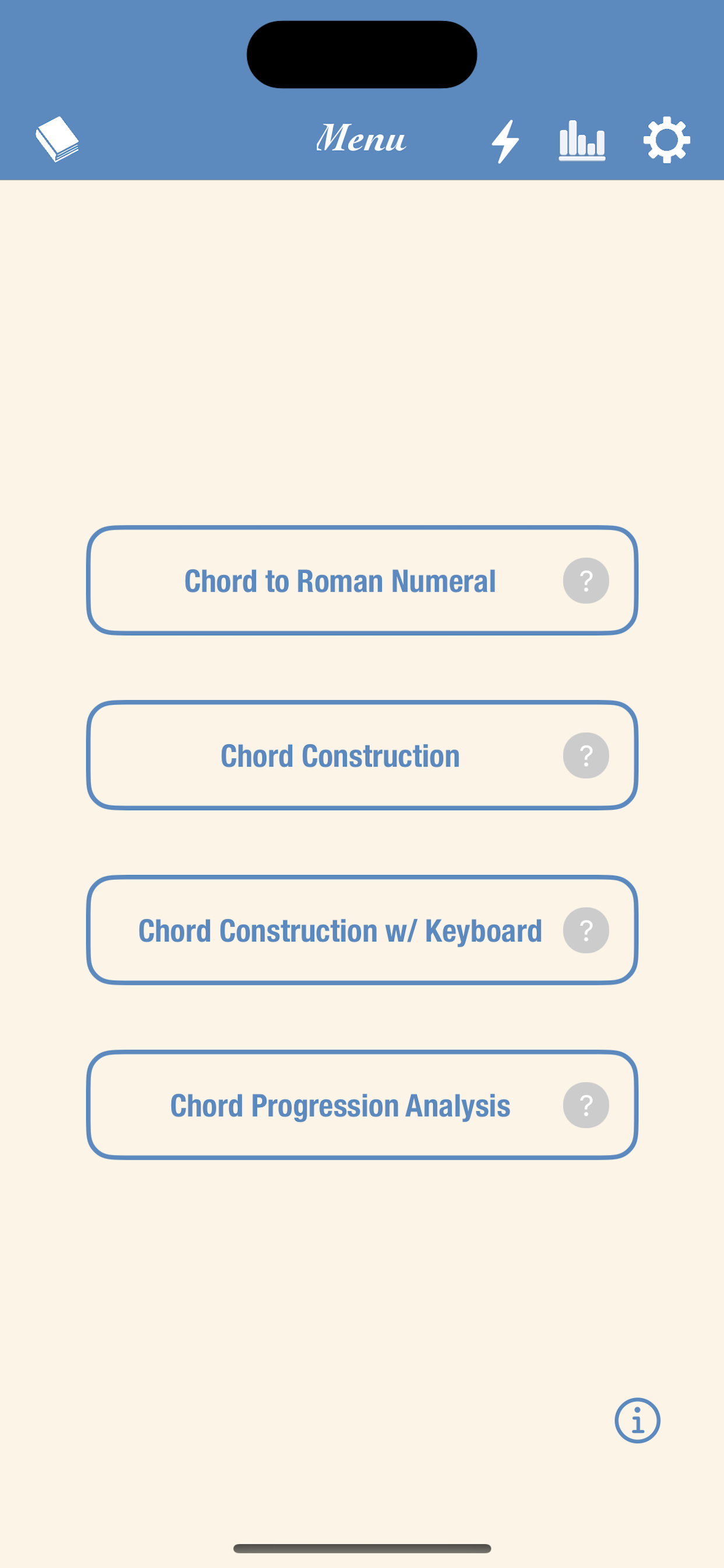Launch Chord Construction w/ Keyboard
724x1568 pixels.
[362, 930]
